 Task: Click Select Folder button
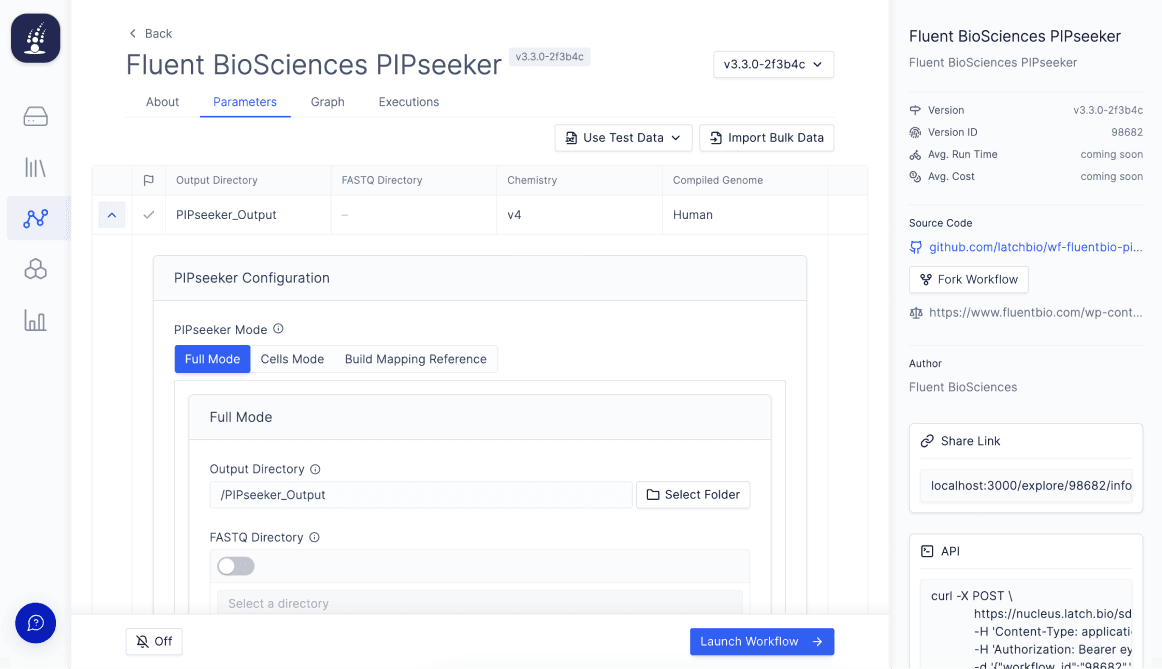coord(693,495)
